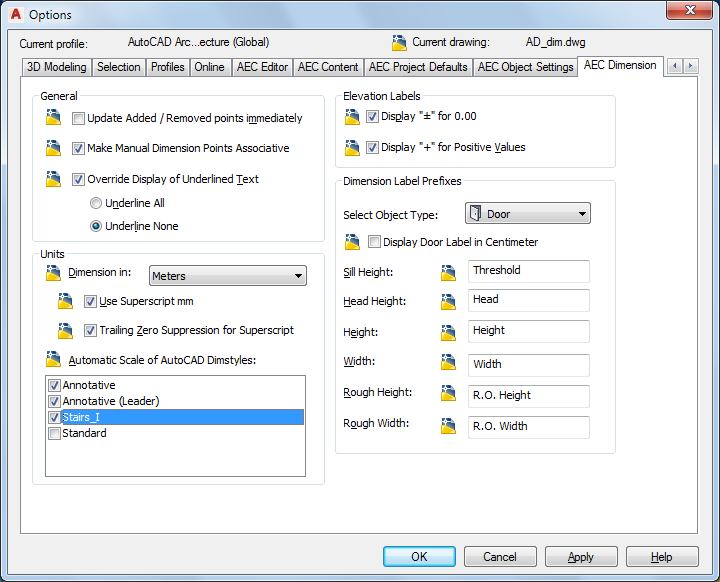Open the Dimension in Meters dropdown
720x582 pixels.
228,276
